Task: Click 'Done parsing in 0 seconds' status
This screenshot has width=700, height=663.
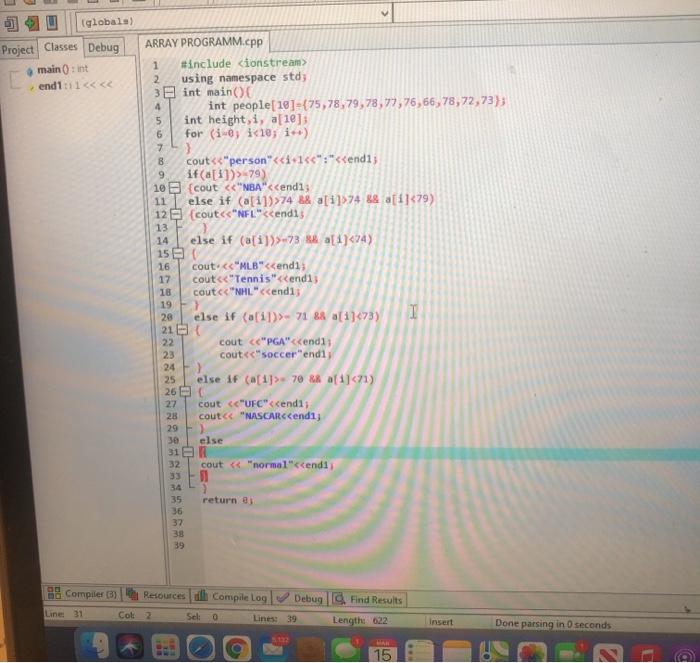Action: (553, 624)
